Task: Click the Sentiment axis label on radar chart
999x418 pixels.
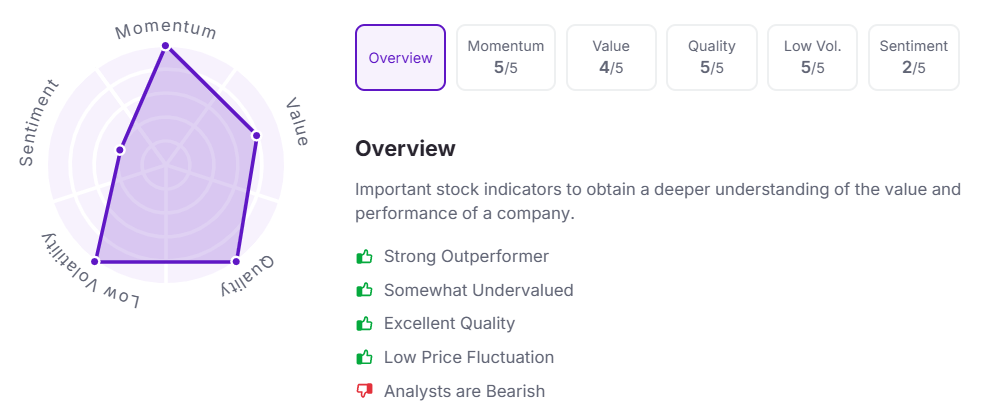Action: coord(40,122)
